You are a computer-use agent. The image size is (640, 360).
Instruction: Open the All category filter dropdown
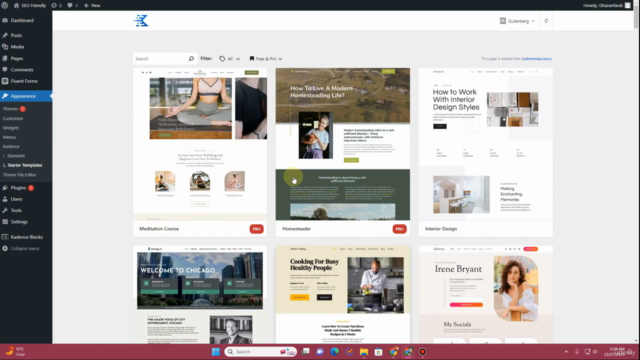point(230,59)
